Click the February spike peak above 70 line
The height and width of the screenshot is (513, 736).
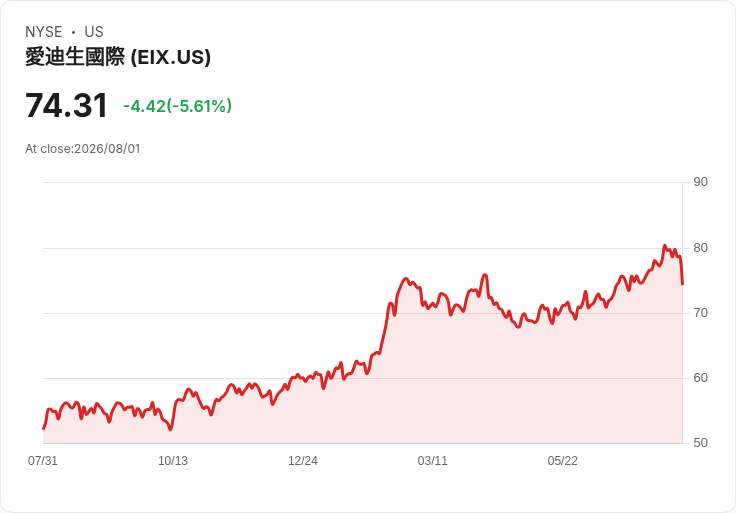(406, 279)
